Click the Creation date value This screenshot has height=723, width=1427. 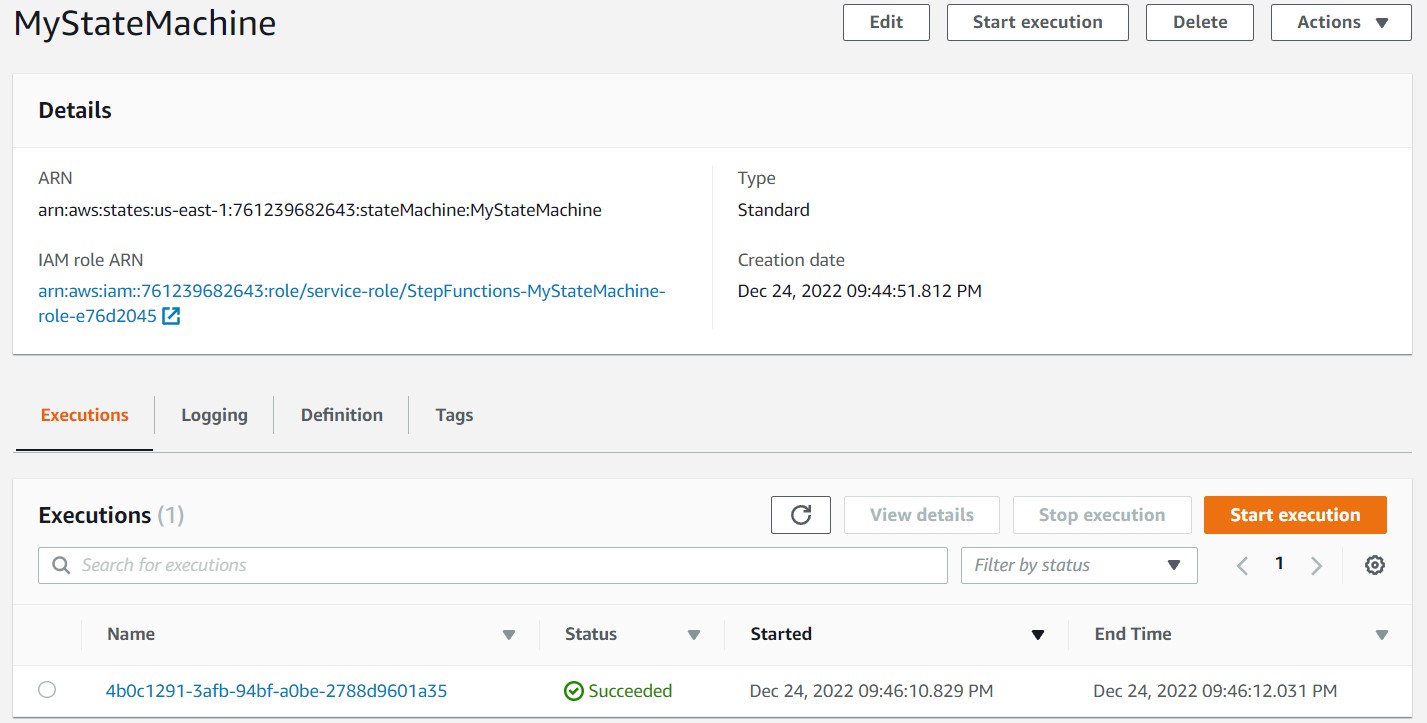point(860,291)
